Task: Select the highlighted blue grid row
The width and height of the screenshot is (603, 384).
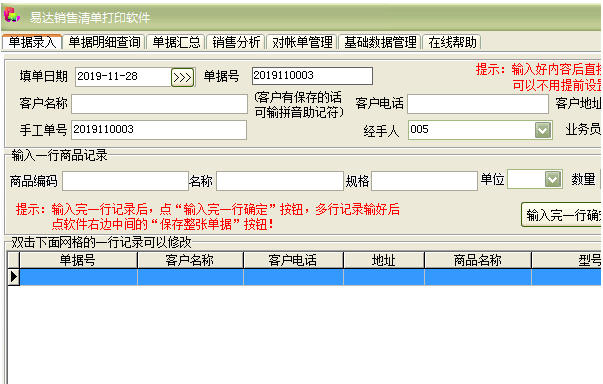Action: (x=310, y=277)
